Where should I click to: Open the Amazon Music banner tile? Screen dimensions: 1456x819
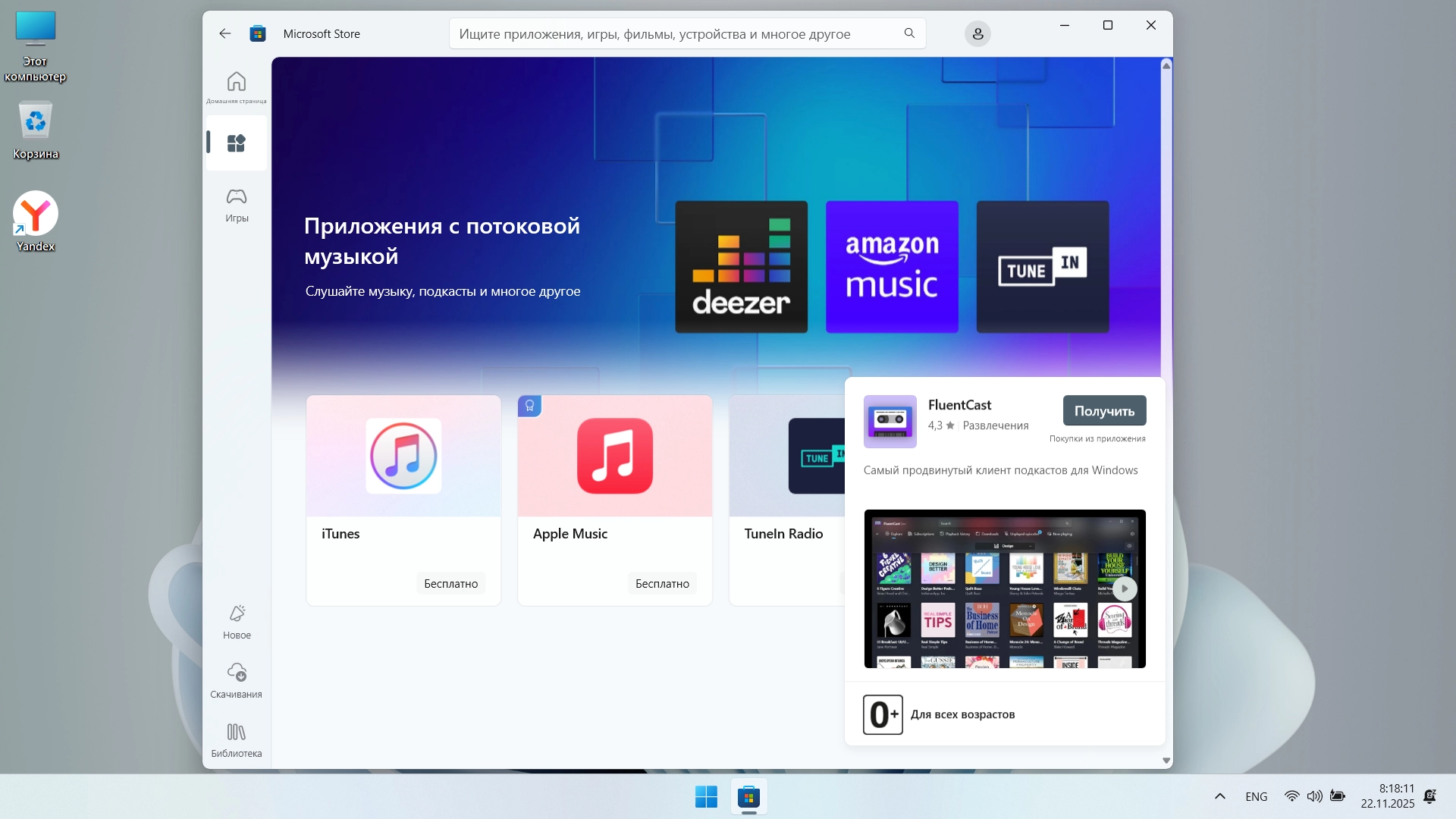[x=892, y=267]
